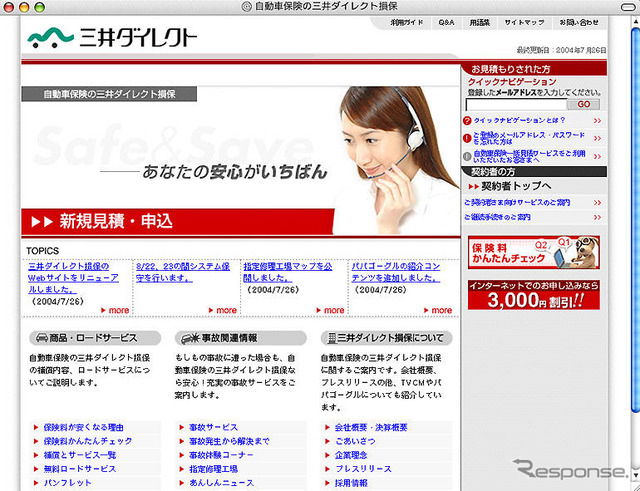Open the 事故発生から解決まで link
The width and height of the screenshot is (640, 491).
coord(229,441)
